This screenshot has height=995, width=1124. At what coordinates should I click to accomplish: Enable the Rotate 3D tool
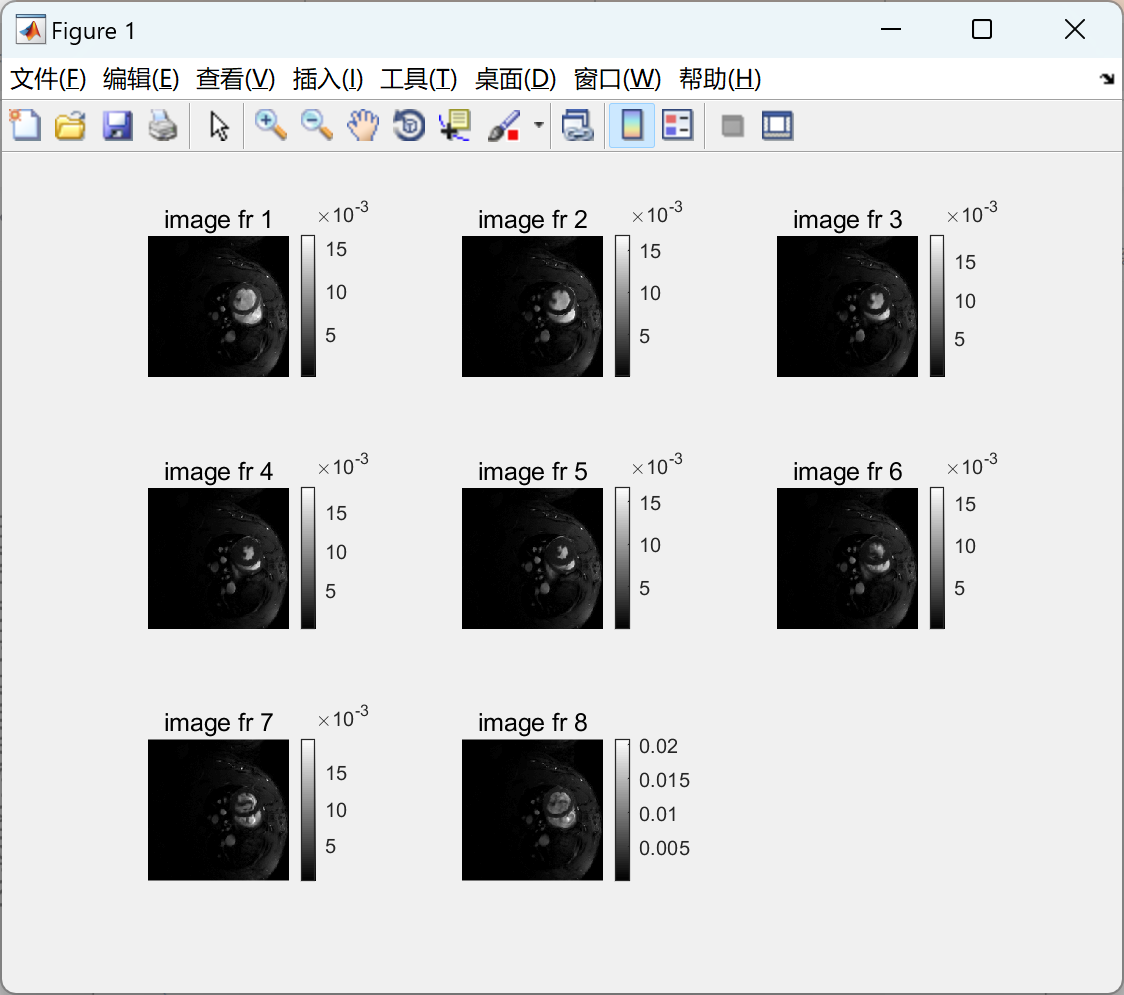[409, 125]
